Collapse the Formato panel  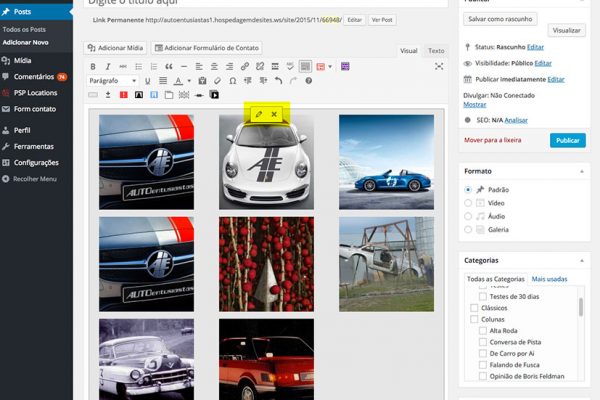pyautogui.click(x=582, y=171)
